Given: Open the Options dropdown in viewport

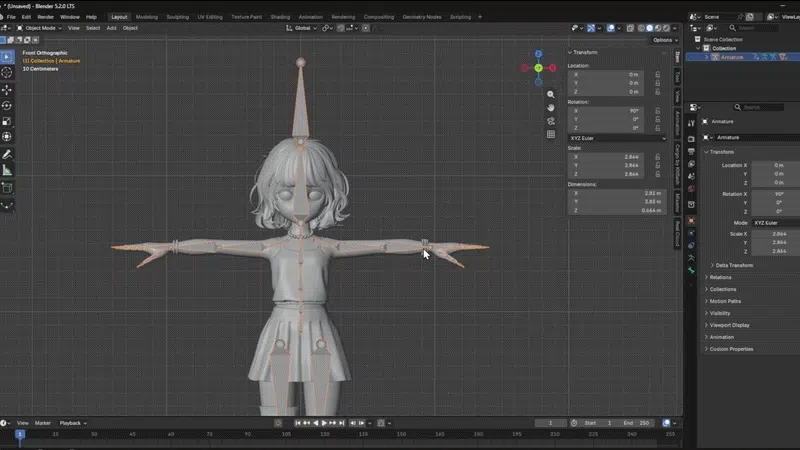Looking at the screenshot, I should coord(665,40).
